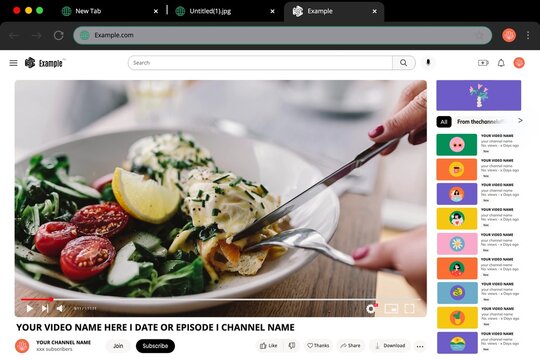The height and width of the screenshot is (360, 540).
Task: Bookmark the page with the star icon
Action: pyautogui.click(x=479, y=35)
